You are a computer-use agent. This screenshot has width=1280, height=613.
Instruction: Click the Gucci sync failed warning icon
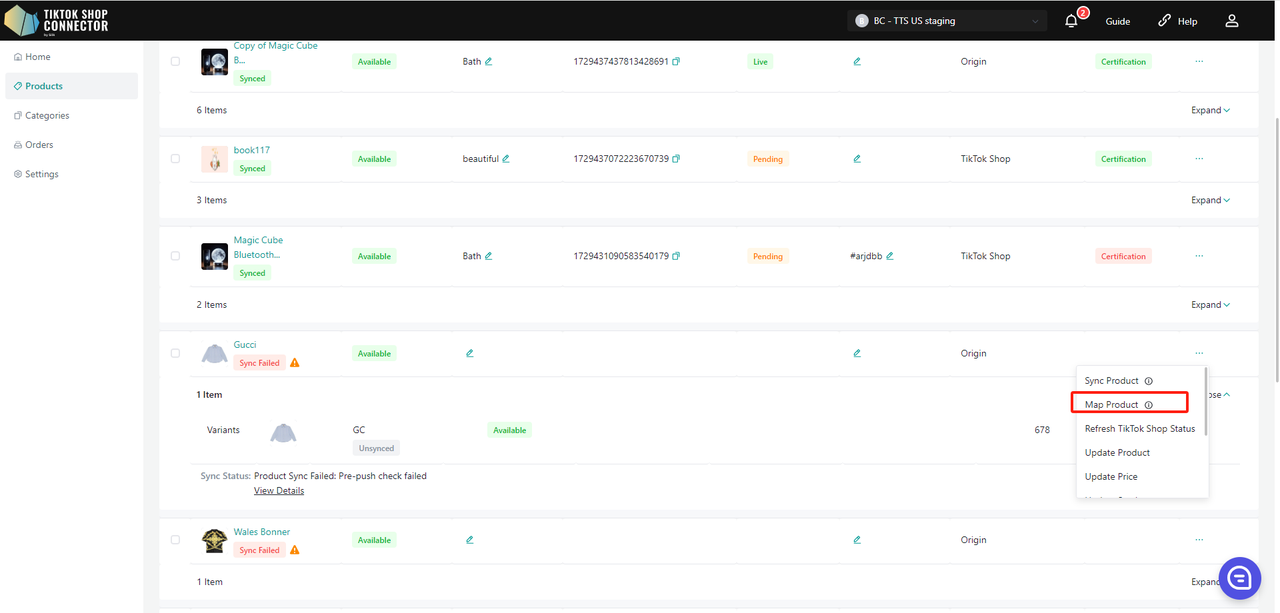click(295, 363)
